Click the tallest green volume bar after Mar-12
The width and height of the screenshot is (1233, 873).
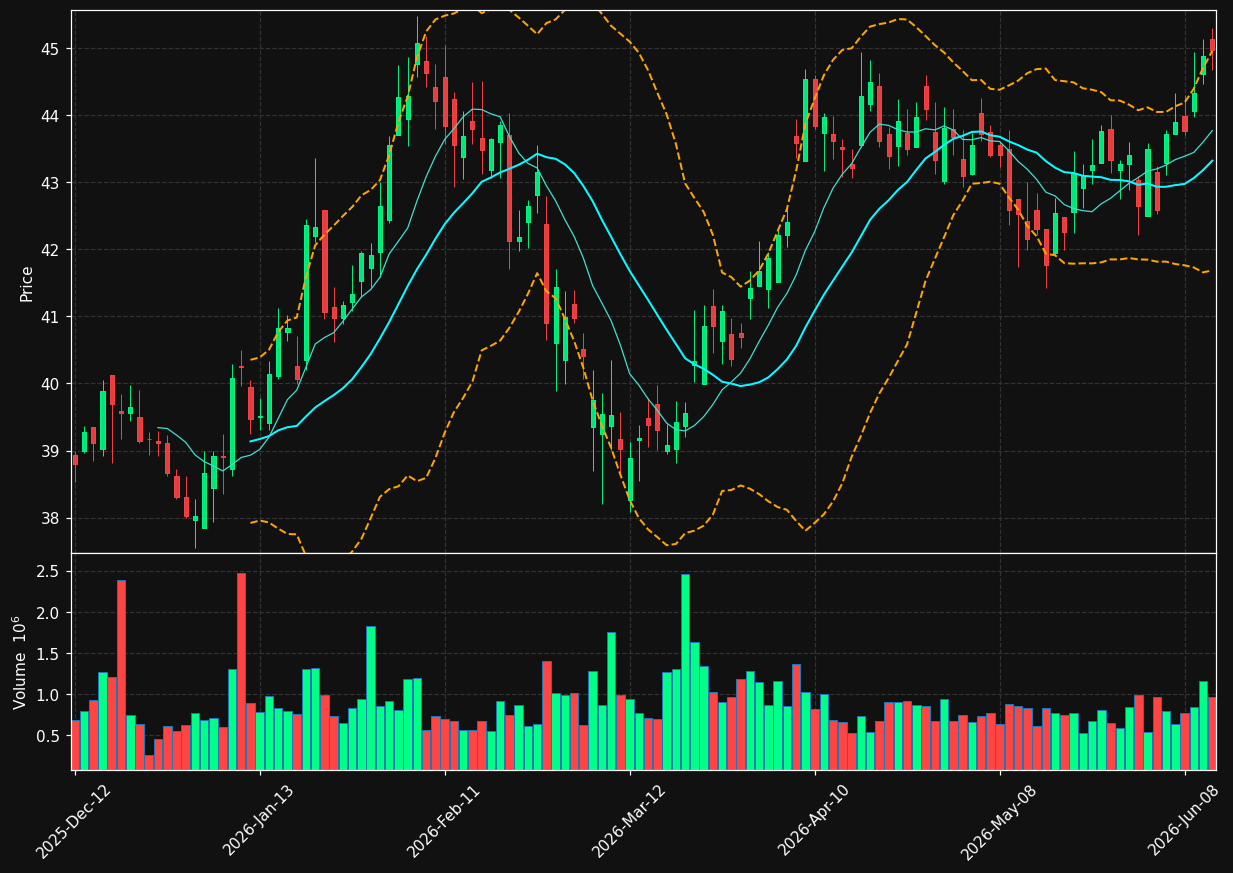pyautogui.click(x=685, y=672)
